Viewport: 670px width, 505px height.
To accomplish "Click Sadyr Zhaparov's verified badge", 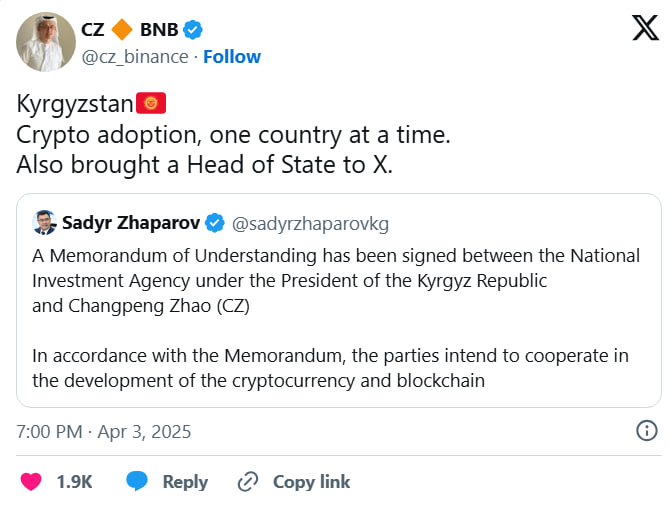I will [215, 221].
